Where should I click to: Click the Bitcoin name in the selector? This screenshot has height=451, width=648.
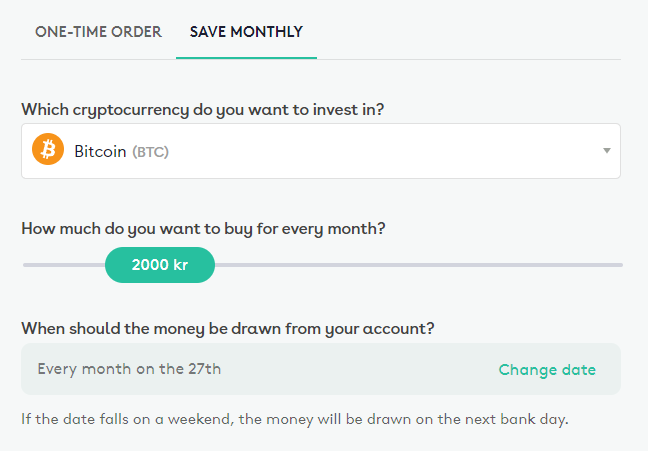[100, 151]
